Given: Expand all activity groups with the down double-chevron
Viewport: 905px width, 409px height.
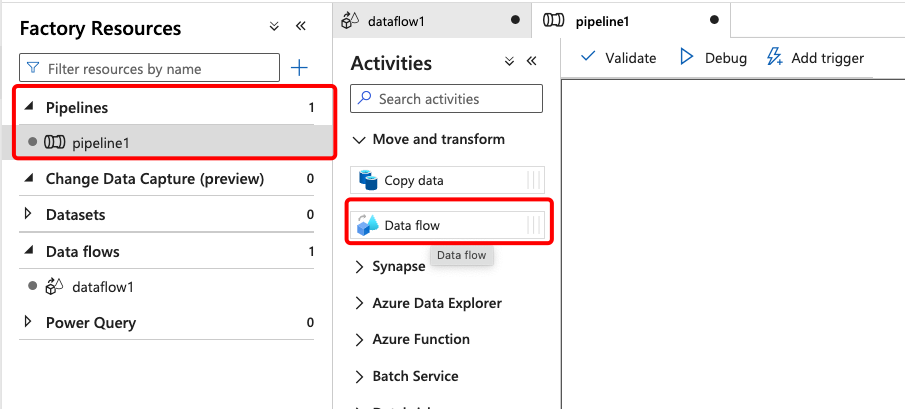Looking at the screenshot, I should [509, 62].
